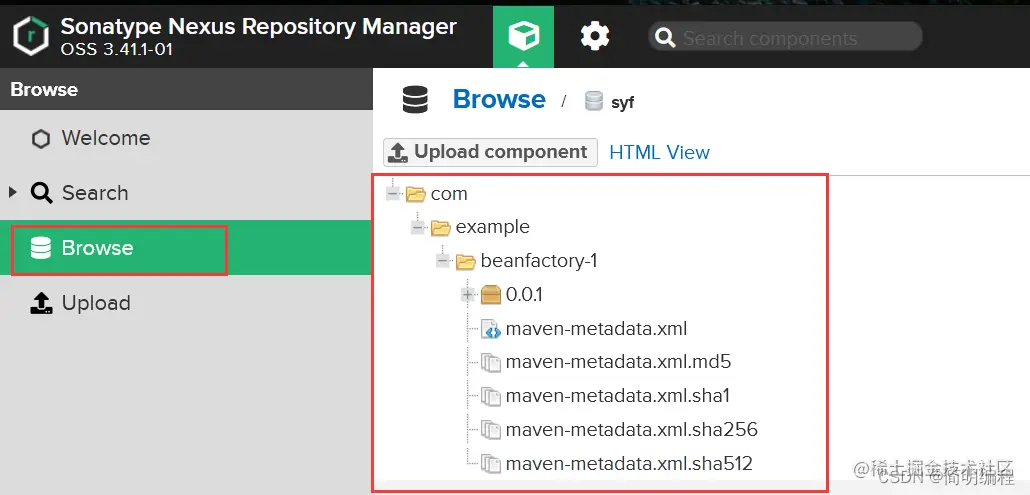Click the example folder icon

441,228
